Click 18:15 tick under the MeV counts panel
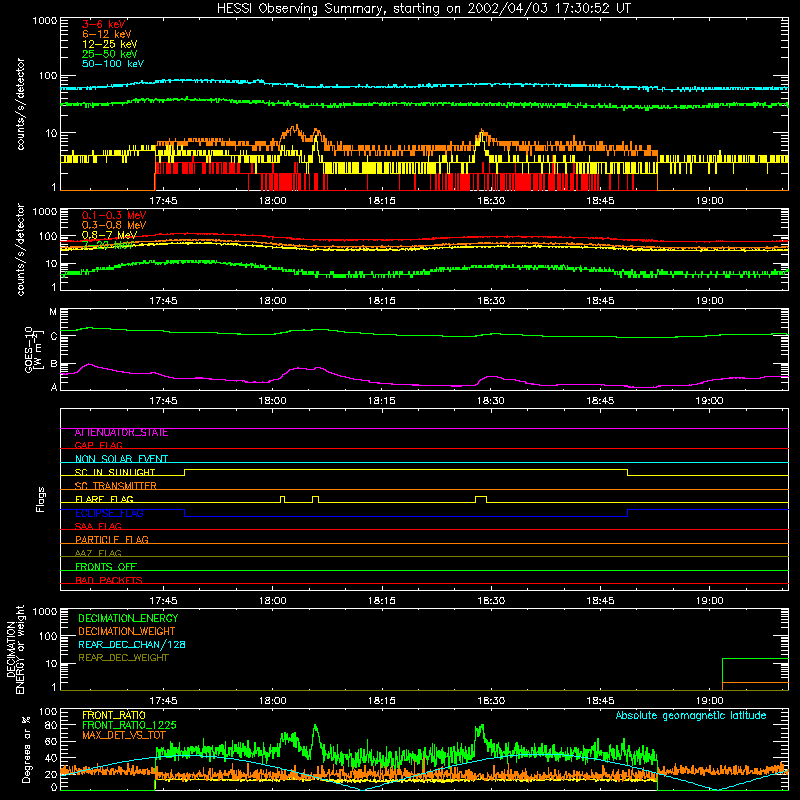 tap(382, 301)
